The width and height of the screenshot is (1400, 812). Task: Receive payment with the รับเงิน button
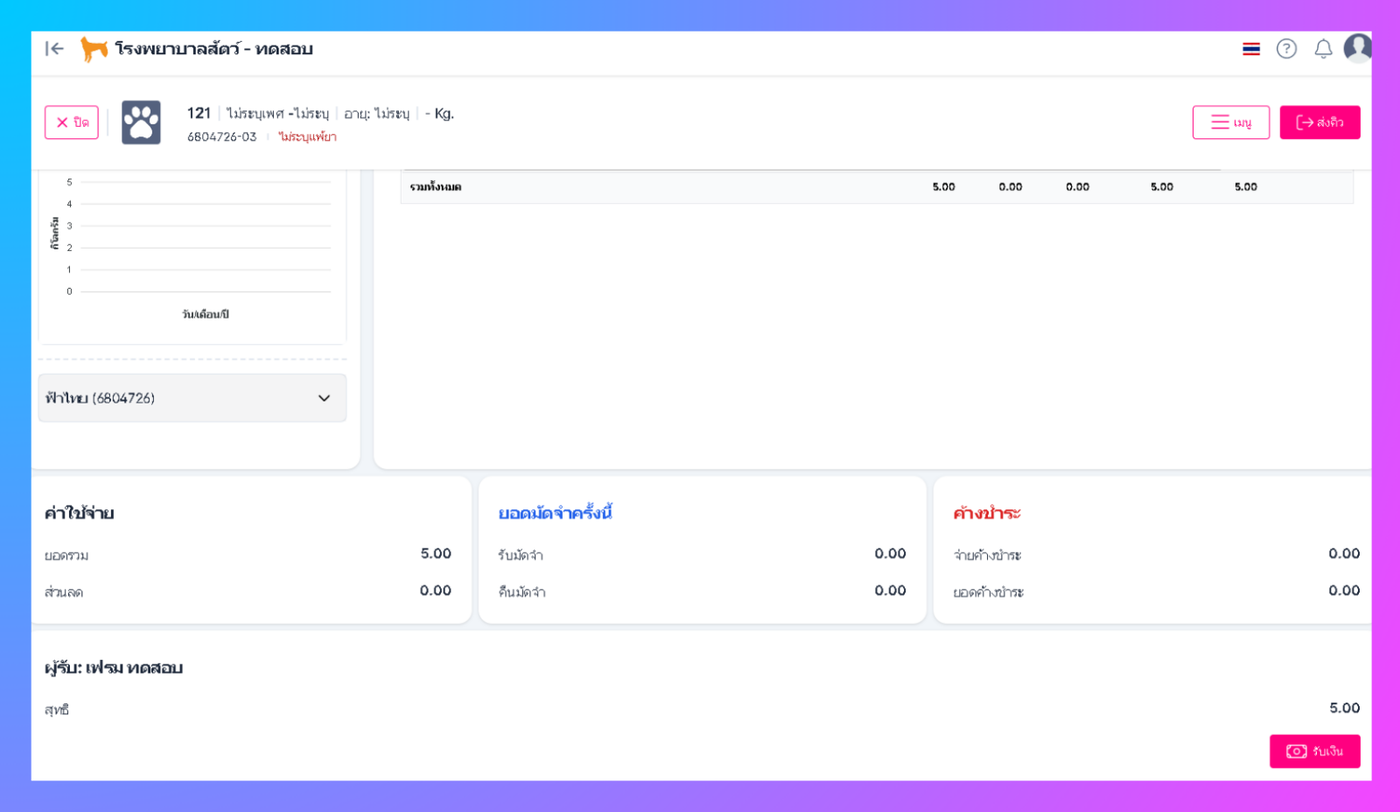(1315, 751)
